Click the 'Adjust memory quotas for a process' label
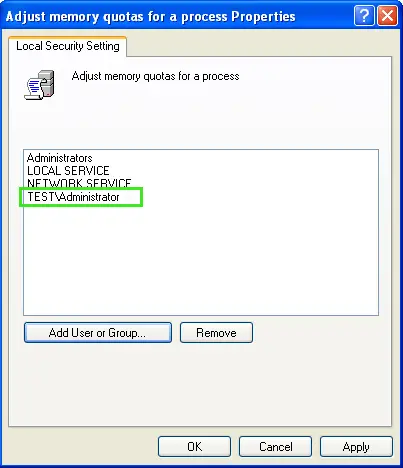The width and height of the screenshot is (403, 468). [x=155, y=76]
